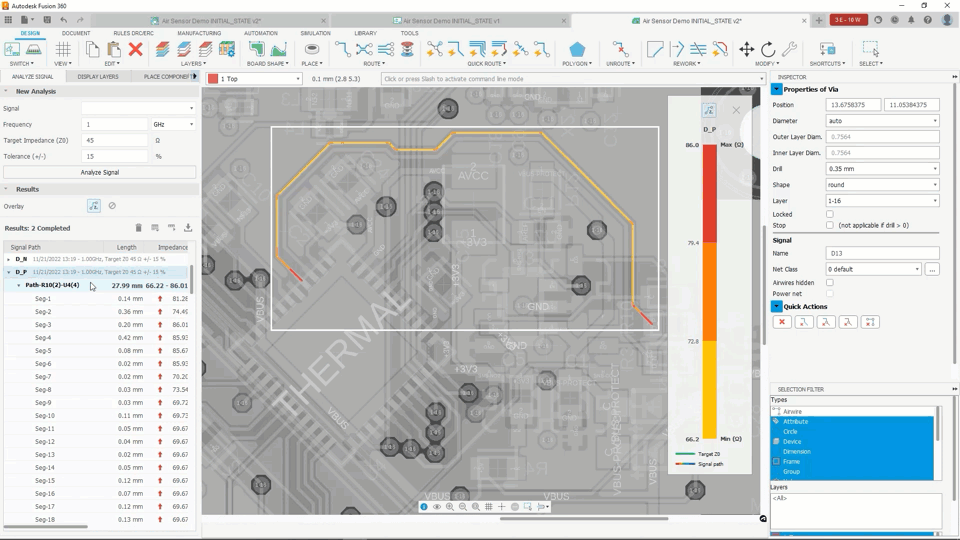960x540 pixels.
Task: Disable overlay using the no-overlay icon
Action: coord(112,206)
